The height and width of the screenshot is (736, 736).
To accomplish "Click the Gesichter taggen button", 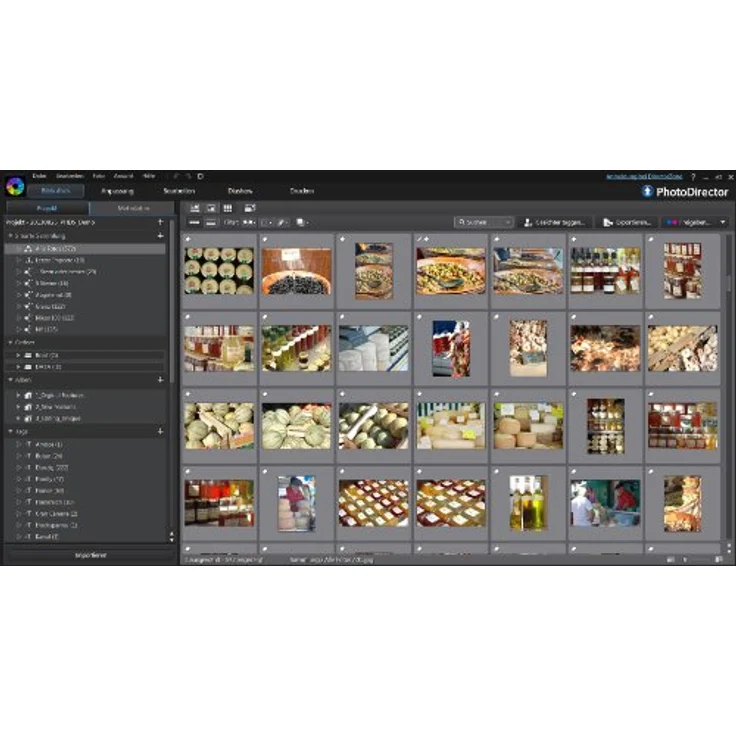I will pos(555,222).
